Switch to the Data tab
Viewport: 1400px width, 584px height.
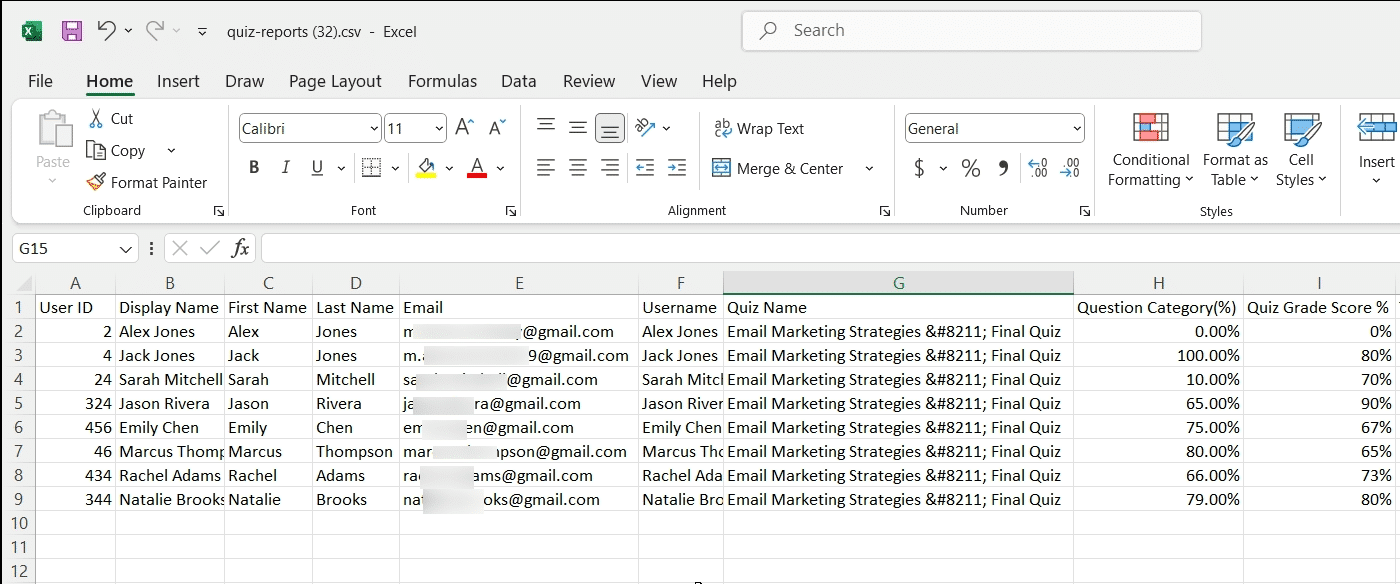519,81
